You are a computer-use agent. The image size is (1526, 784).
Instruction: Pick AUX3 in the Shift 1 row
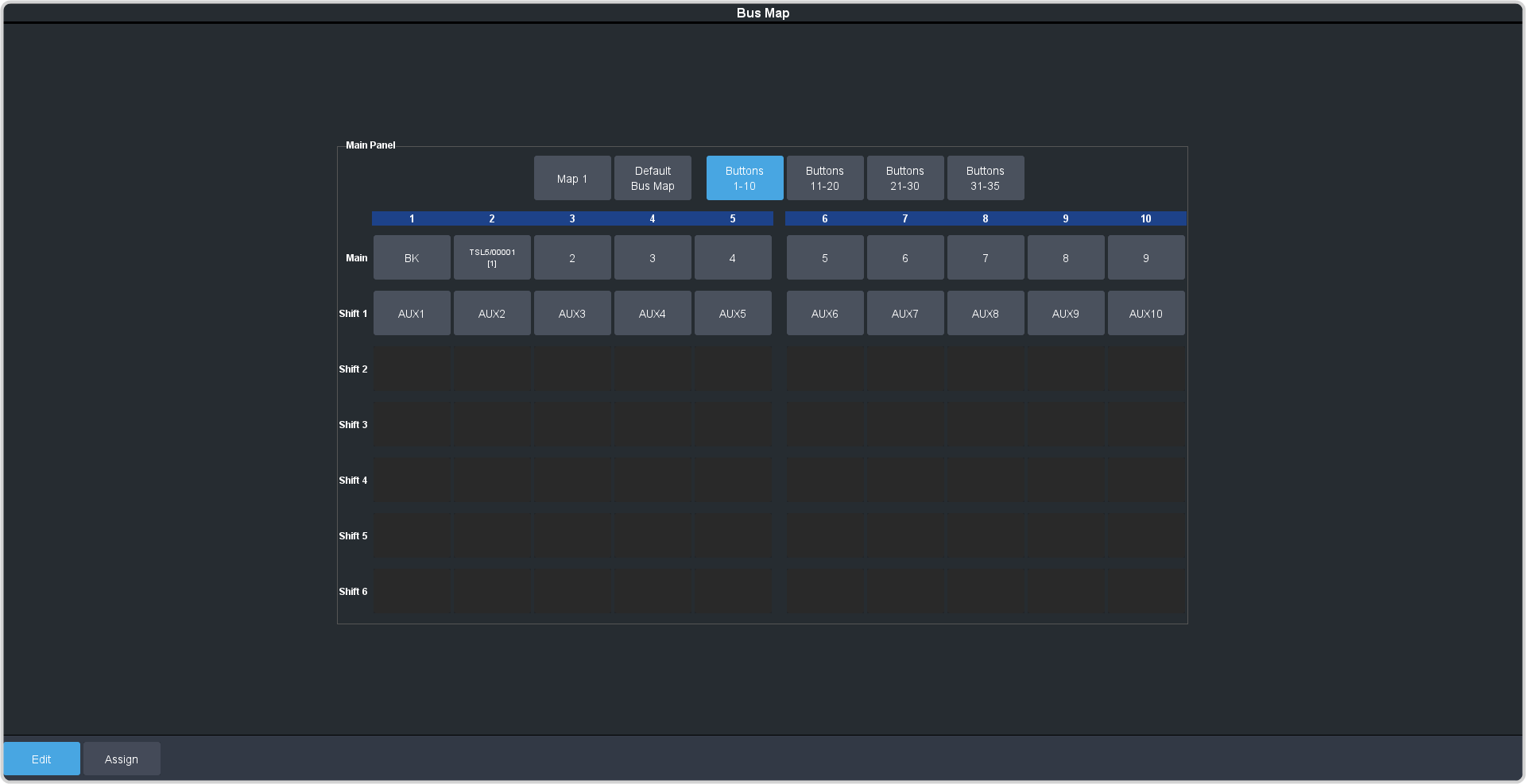coord(572,313)
